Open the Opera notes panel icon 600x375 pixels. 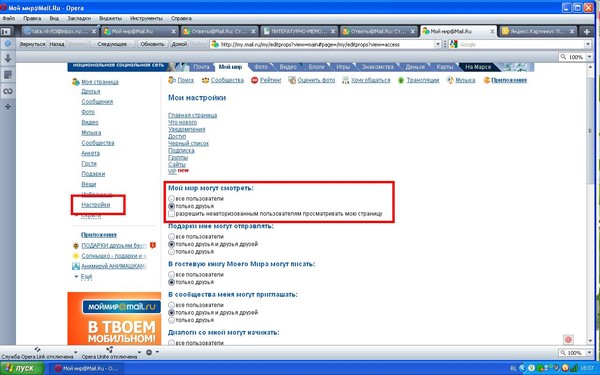click(8, 75)
